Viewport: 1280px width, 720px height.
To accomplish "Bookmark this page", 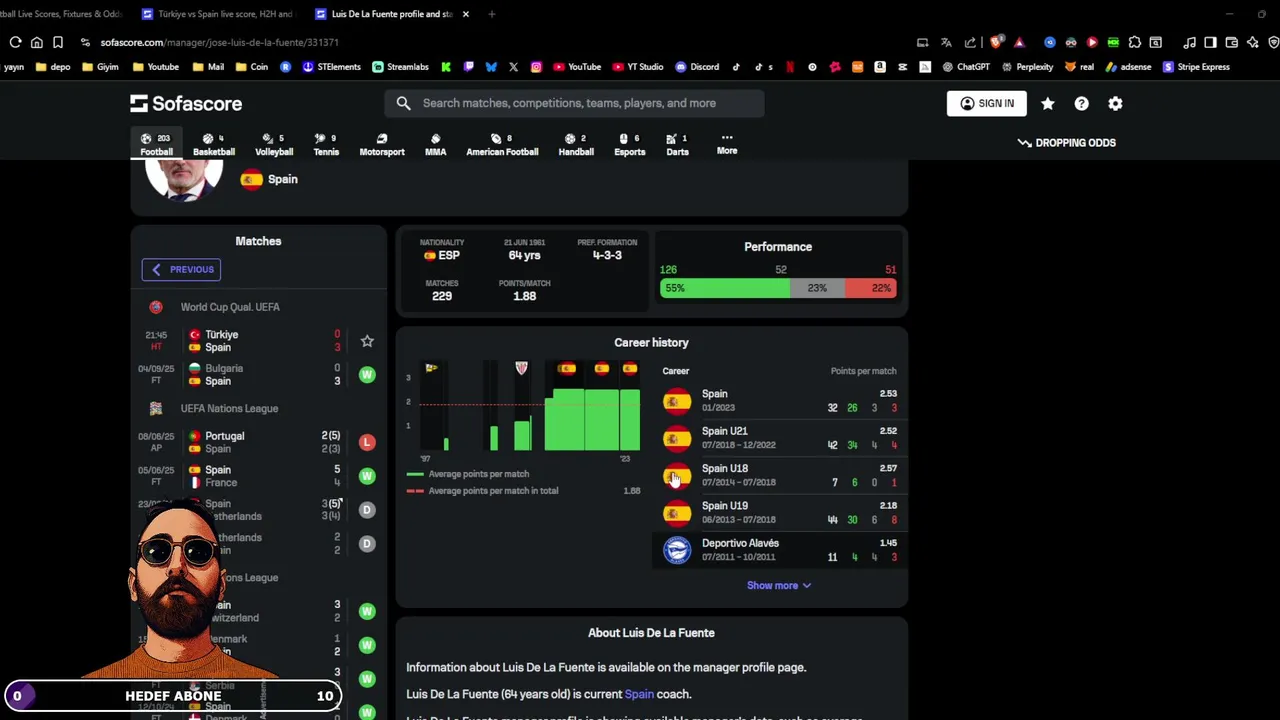I will pyautogui.click(x=58, y=42).
